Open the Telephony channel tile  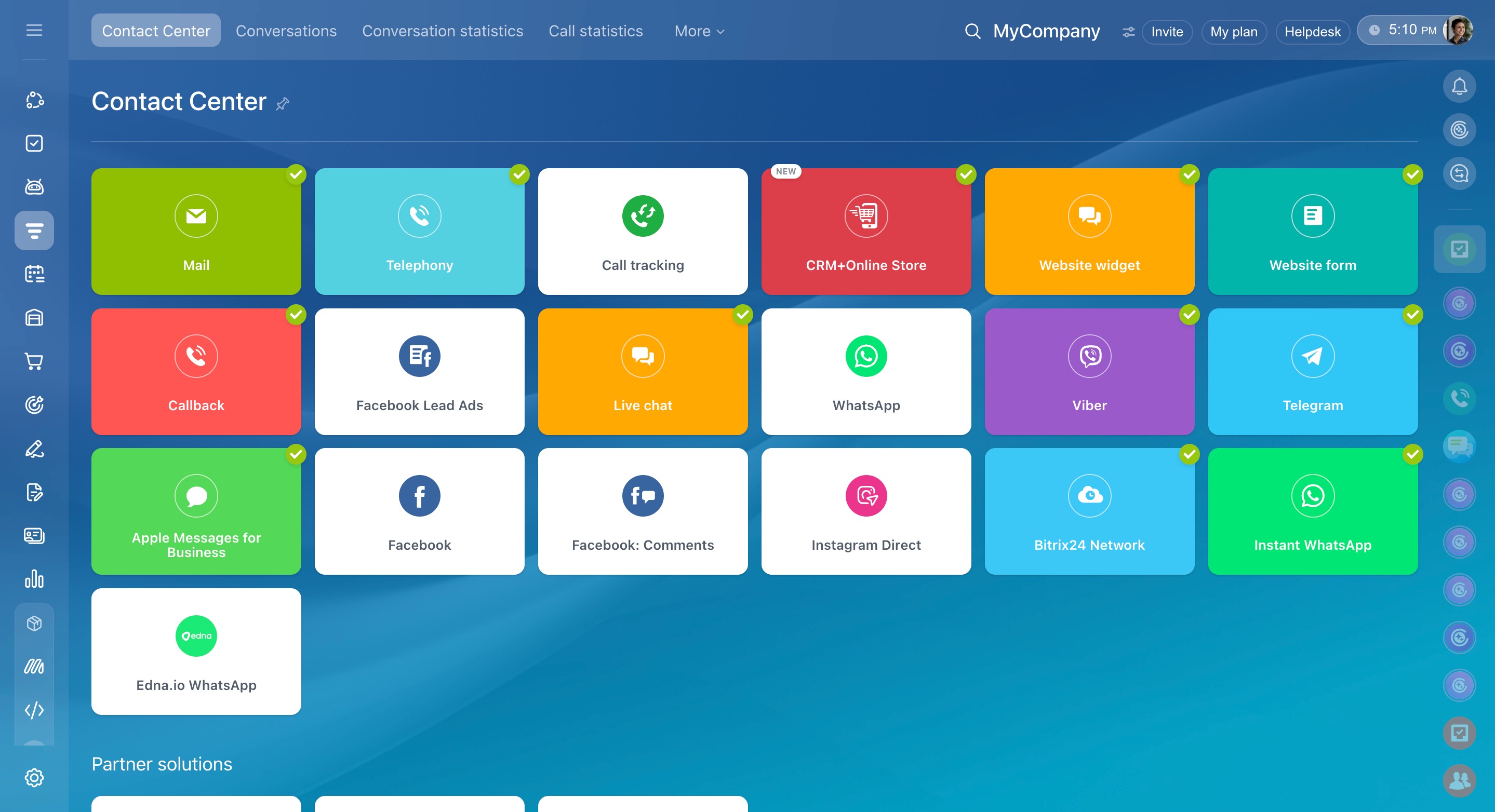pos(419,232)
